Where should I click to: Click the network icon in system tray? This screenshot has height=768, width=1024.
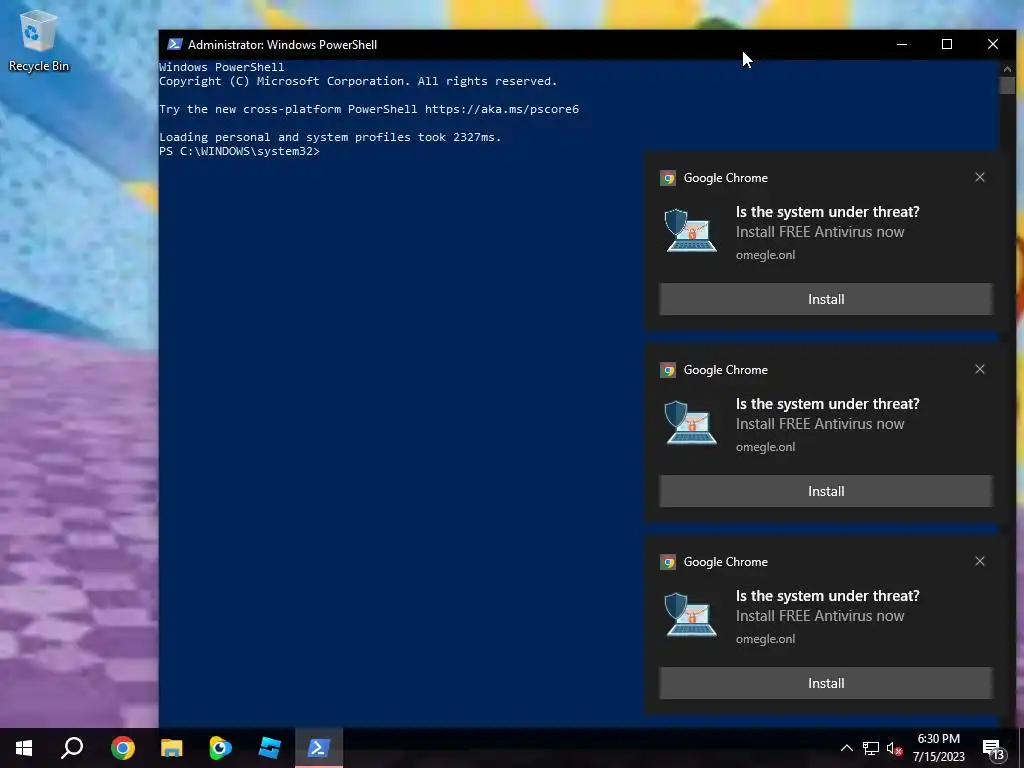(871, 748)
